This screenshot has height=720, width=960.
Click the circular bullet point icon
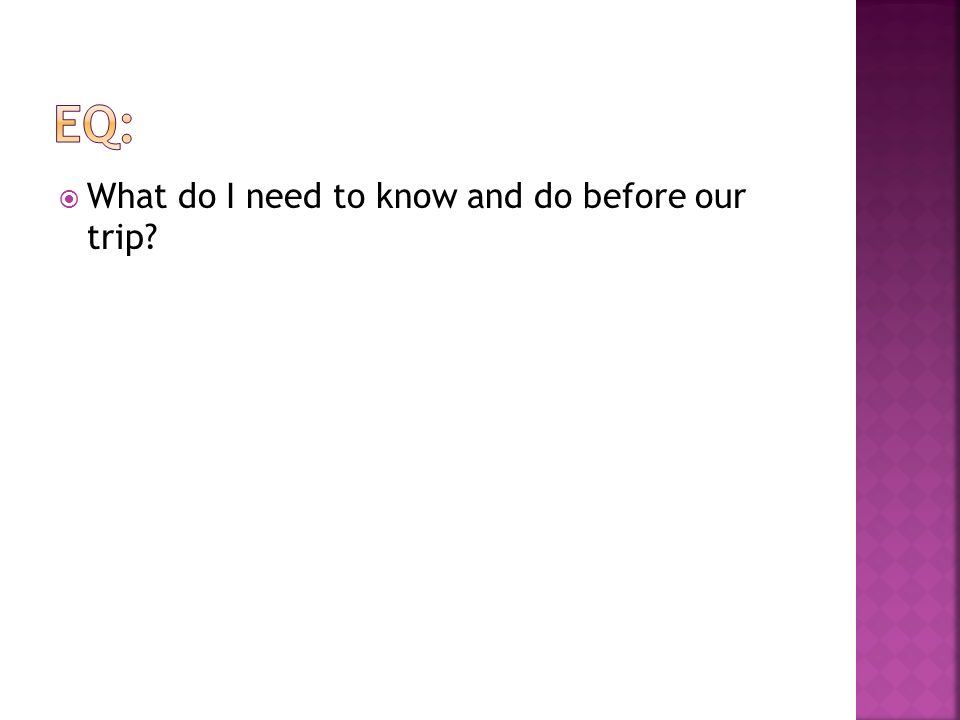[70, 199]
